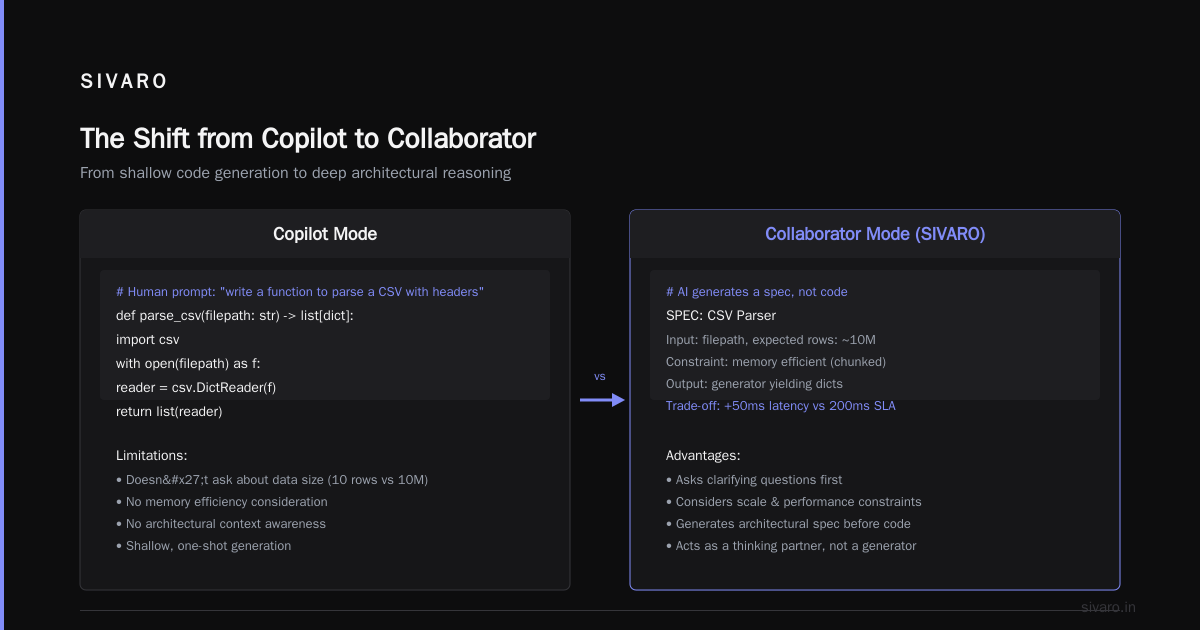Click the 'Trade-off: +50ms latency' line
The height and width of the screenshot is (630, 1200).
coord(781,406)
